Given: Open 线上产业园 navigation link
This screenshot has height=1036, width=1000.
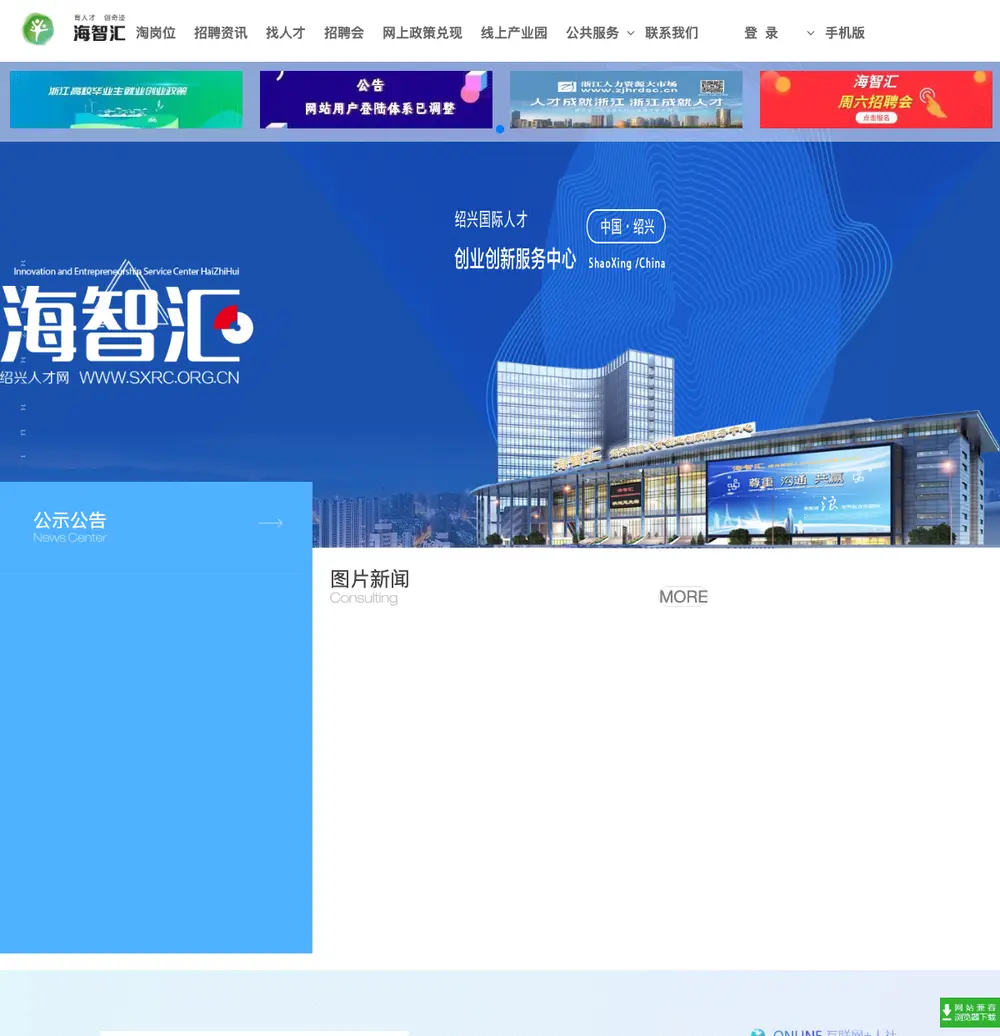Looking at the screenshot, I should 514,33.
